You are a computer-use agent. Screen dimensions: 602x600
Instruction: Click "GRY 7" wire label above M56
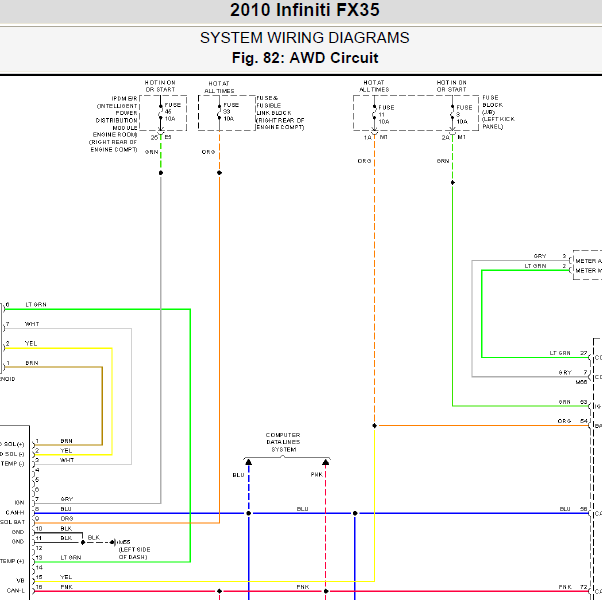tap(573, 373)
